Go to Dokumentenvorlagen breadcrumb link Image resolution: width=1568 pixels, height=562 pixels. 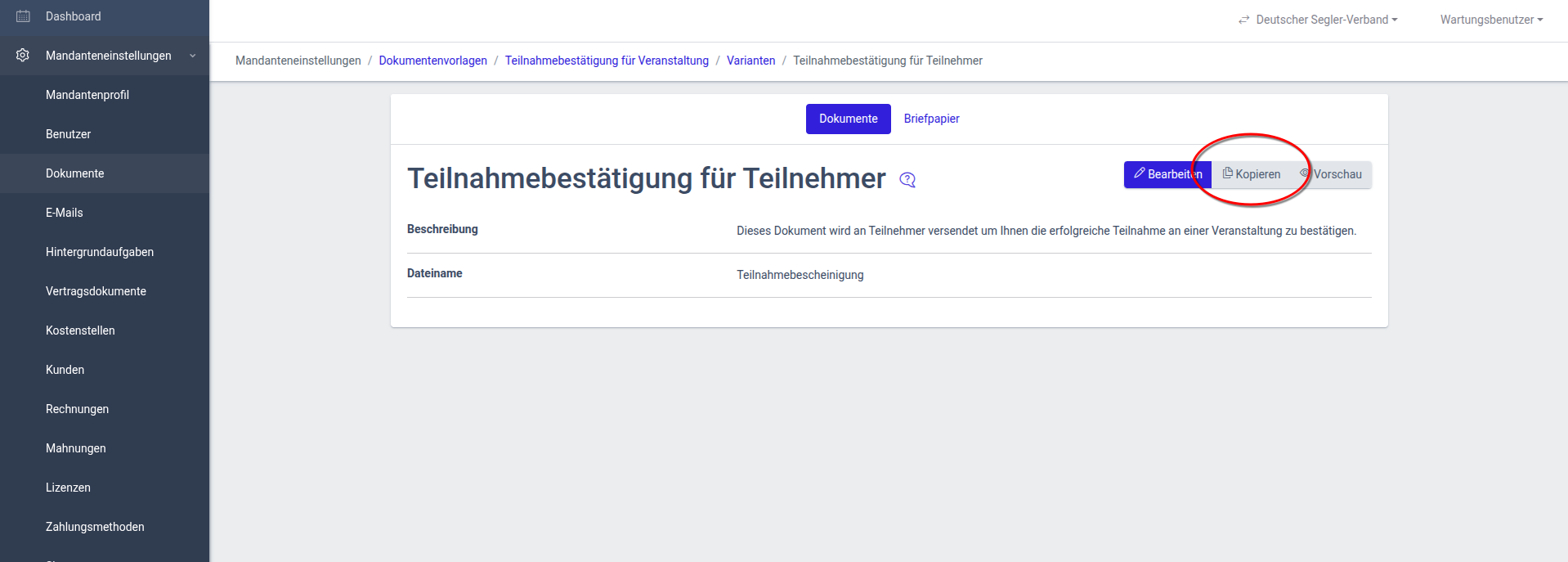pyautogui.click(x=432, y=61)
